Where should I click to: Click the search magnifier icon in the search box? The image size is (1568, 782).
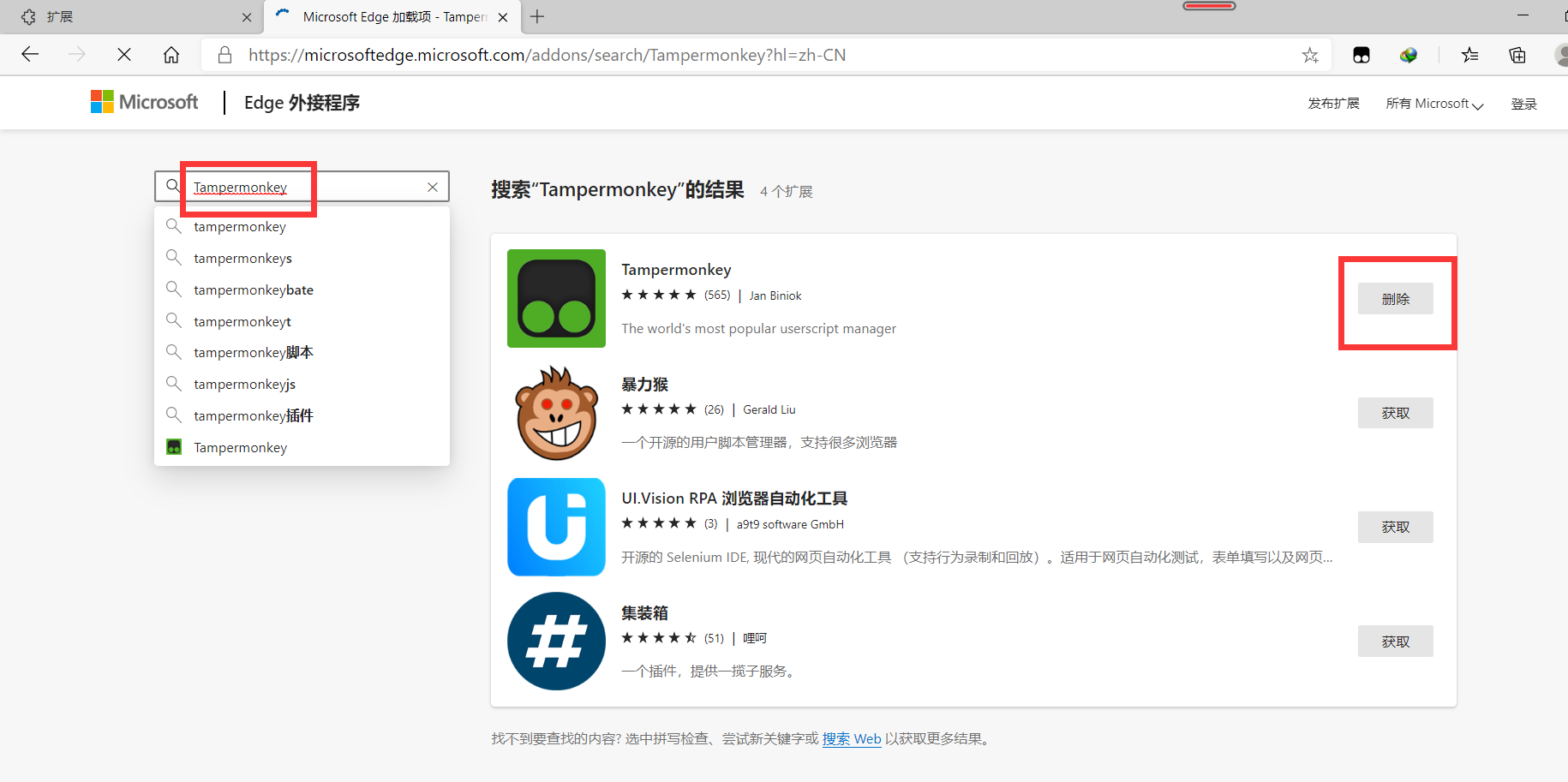(173, 186)
